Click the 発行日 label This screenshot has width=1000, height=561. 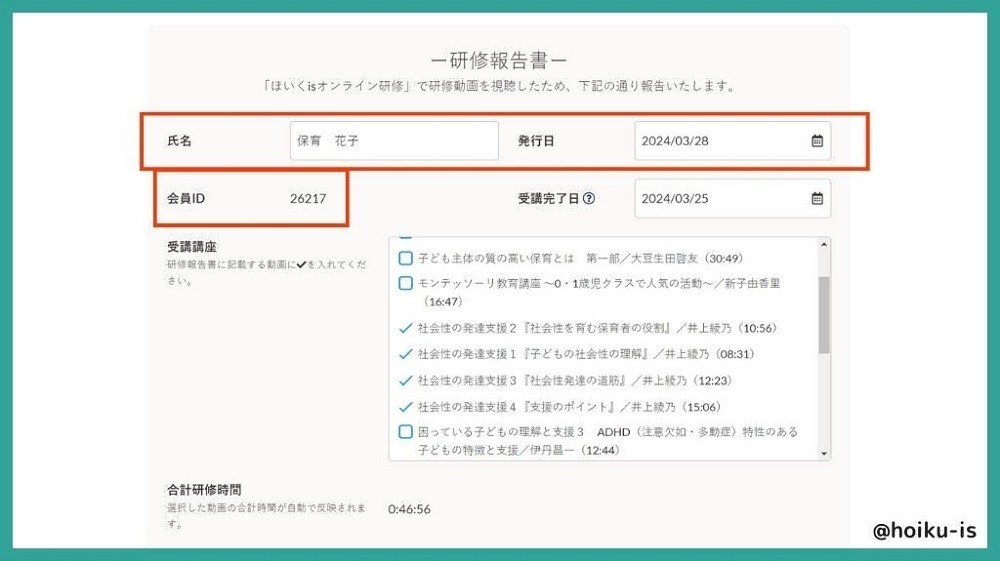click(536, 141)
